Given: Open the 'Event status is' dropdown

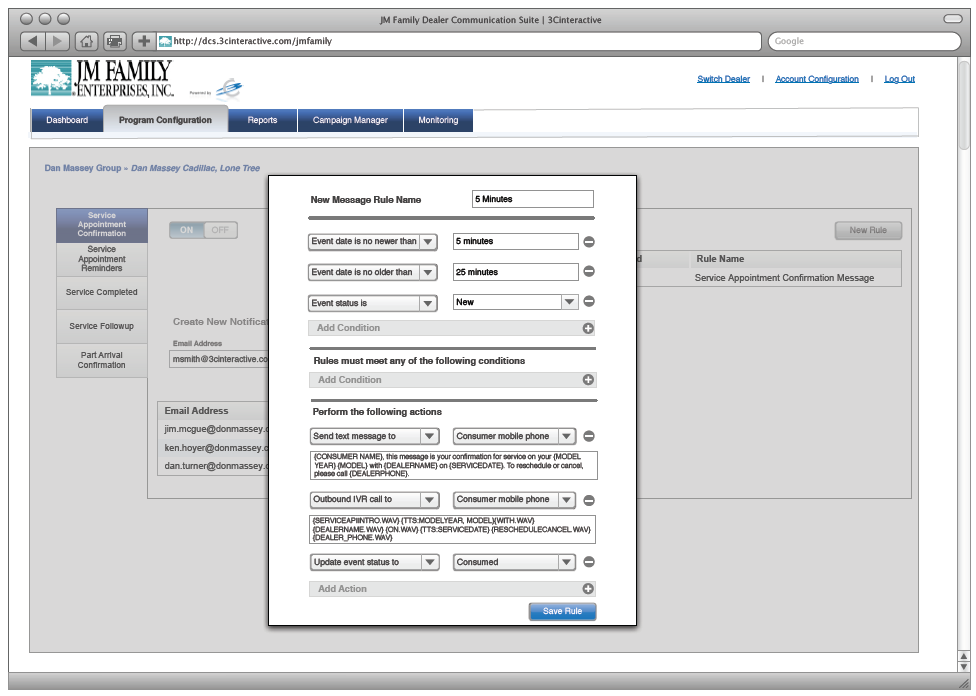Looking at the screenshot, I should coord(373,303).
